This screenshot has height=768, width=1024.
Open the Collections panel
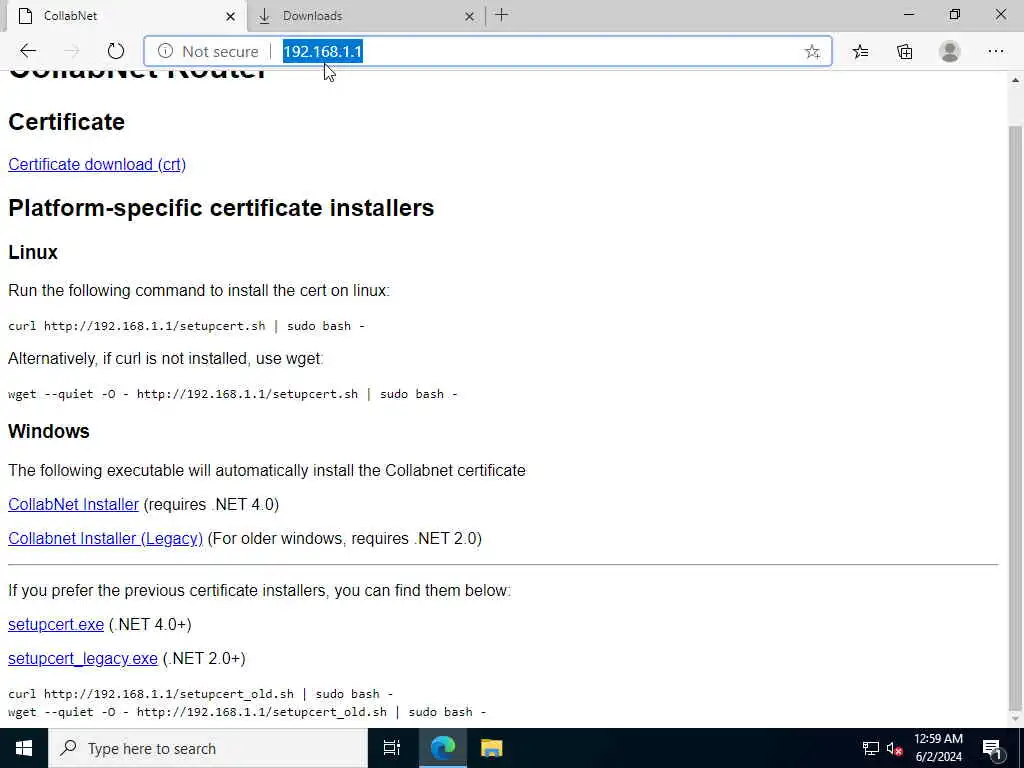click(x=904, y=52)
